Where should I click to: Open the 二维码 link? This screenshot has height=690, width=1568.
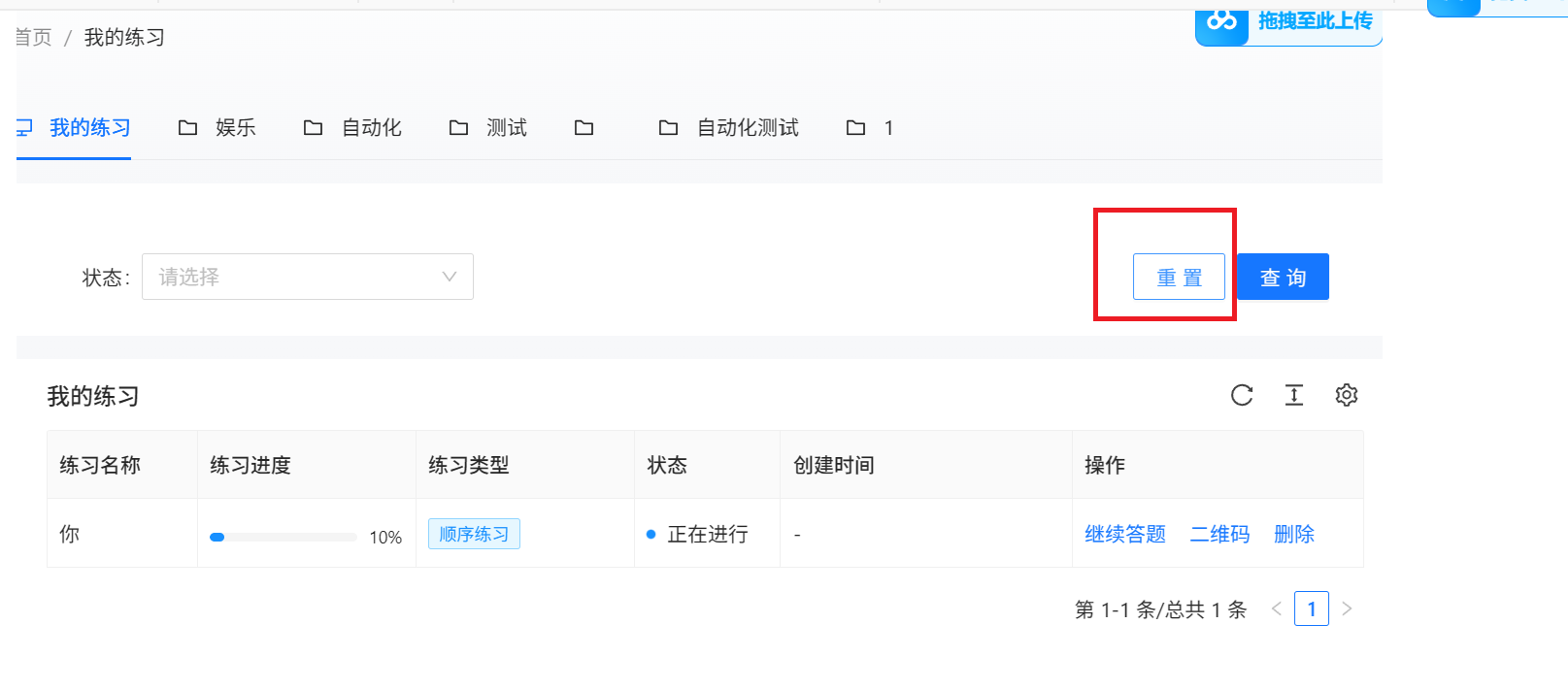[1220, 534]
